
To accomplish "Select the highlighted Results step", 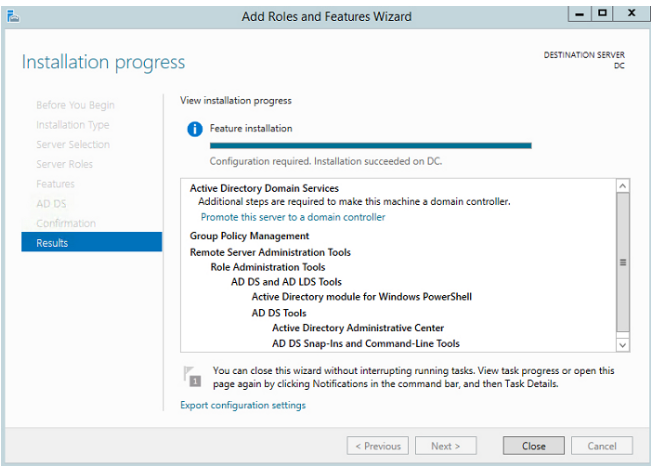I will (x=91, y=242).
